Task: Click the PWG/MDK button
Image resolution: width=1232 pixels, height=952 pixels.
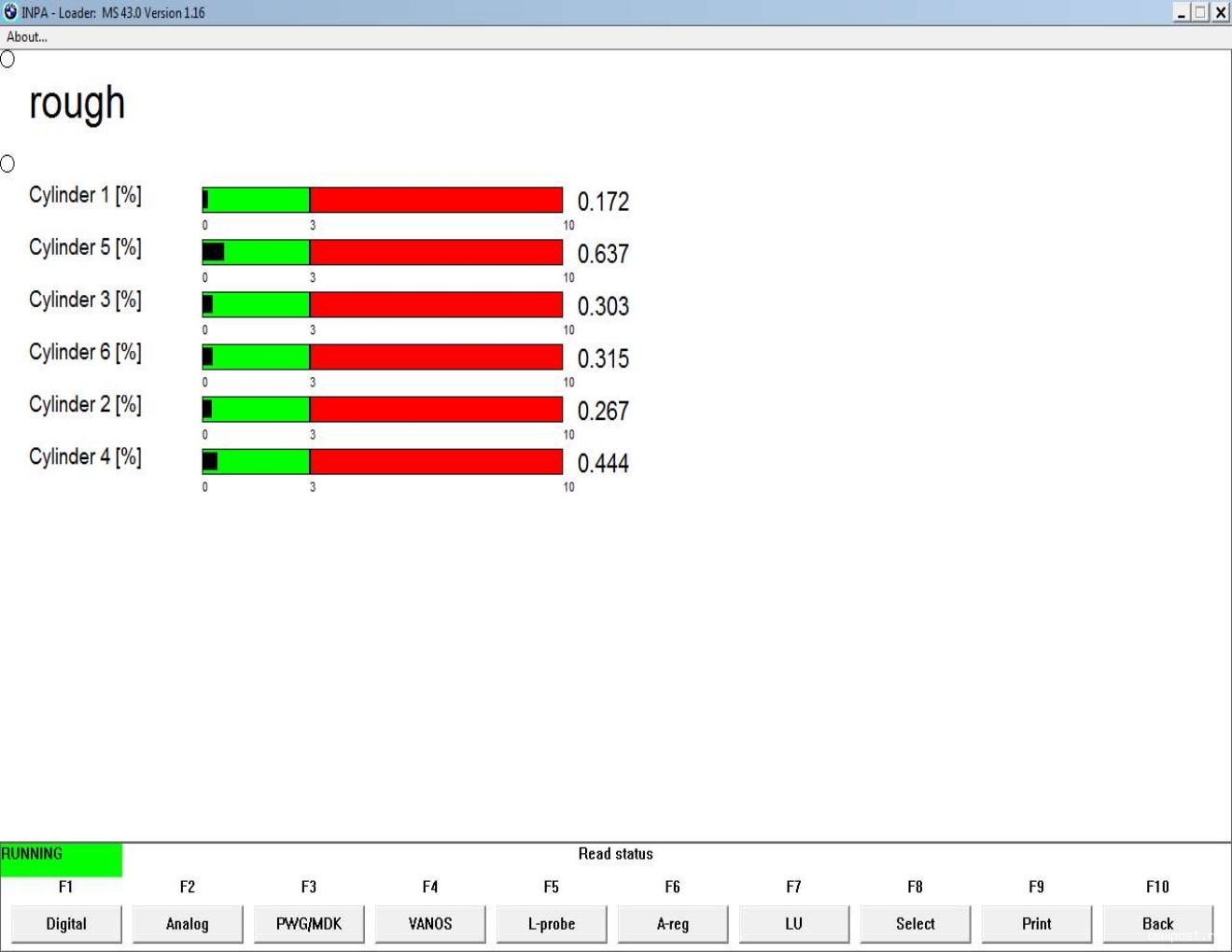Action: 309,923
